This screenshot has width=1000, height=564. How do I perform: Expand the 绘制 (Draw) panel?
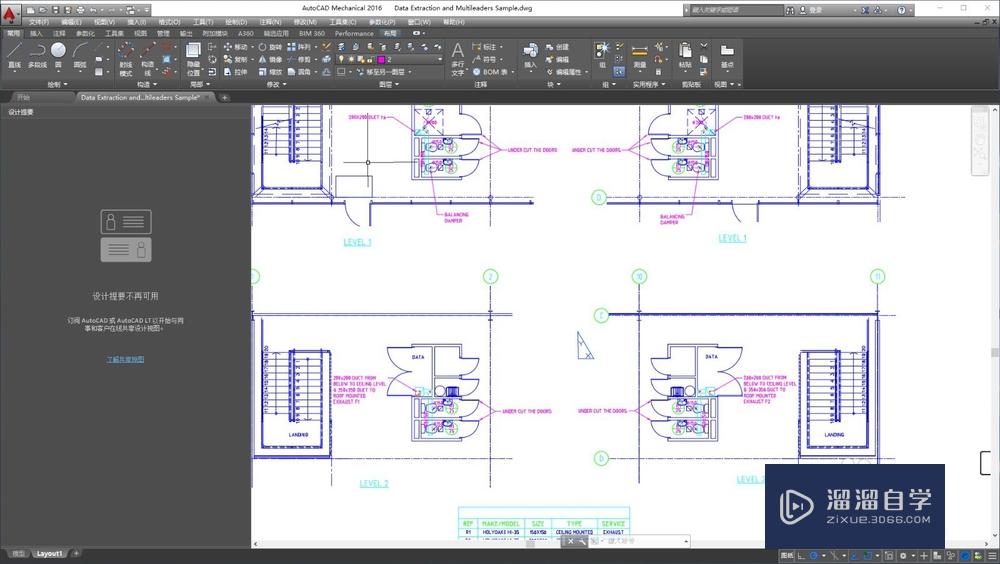57,84
